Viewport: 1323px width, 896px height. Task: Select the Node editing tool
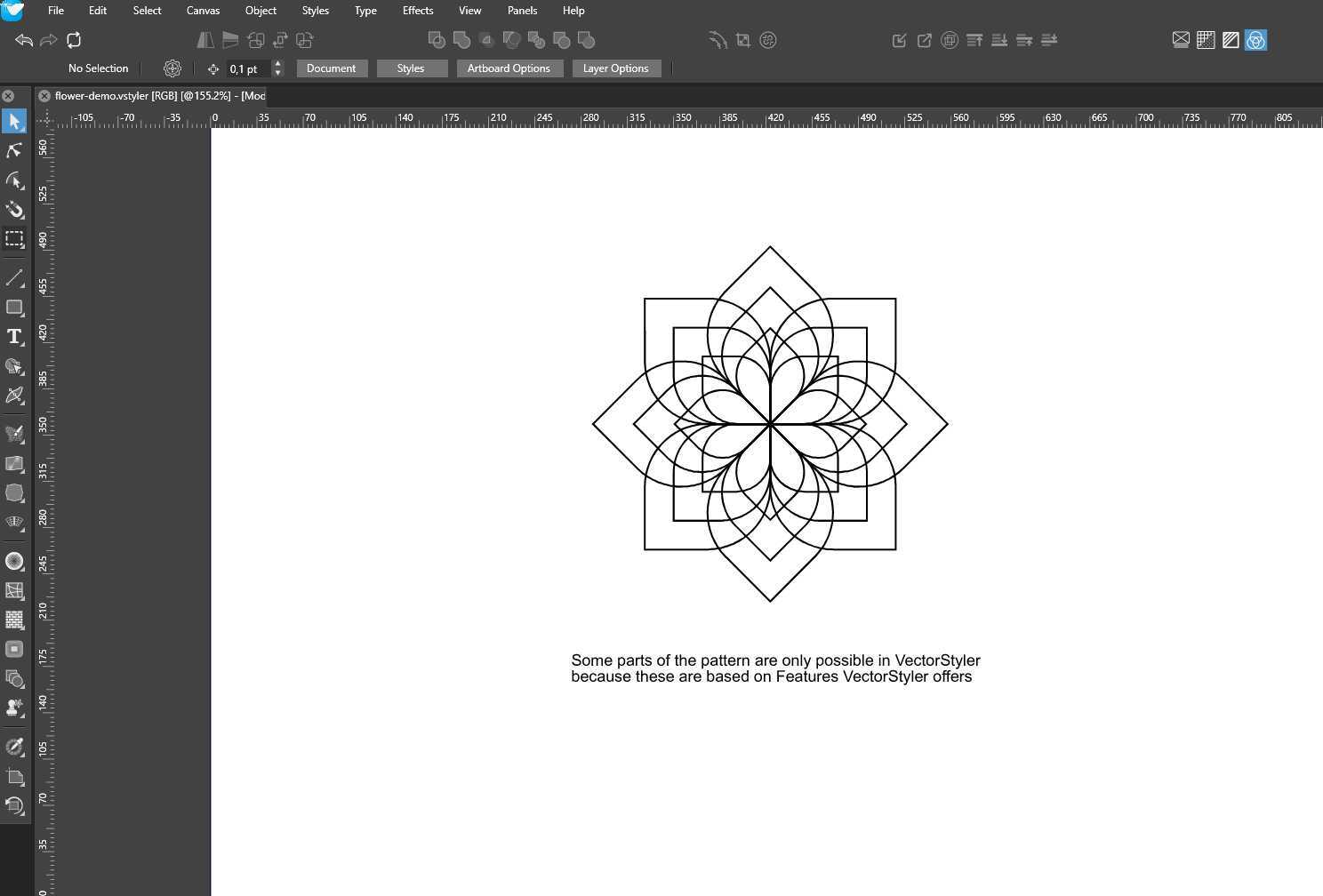14,150
